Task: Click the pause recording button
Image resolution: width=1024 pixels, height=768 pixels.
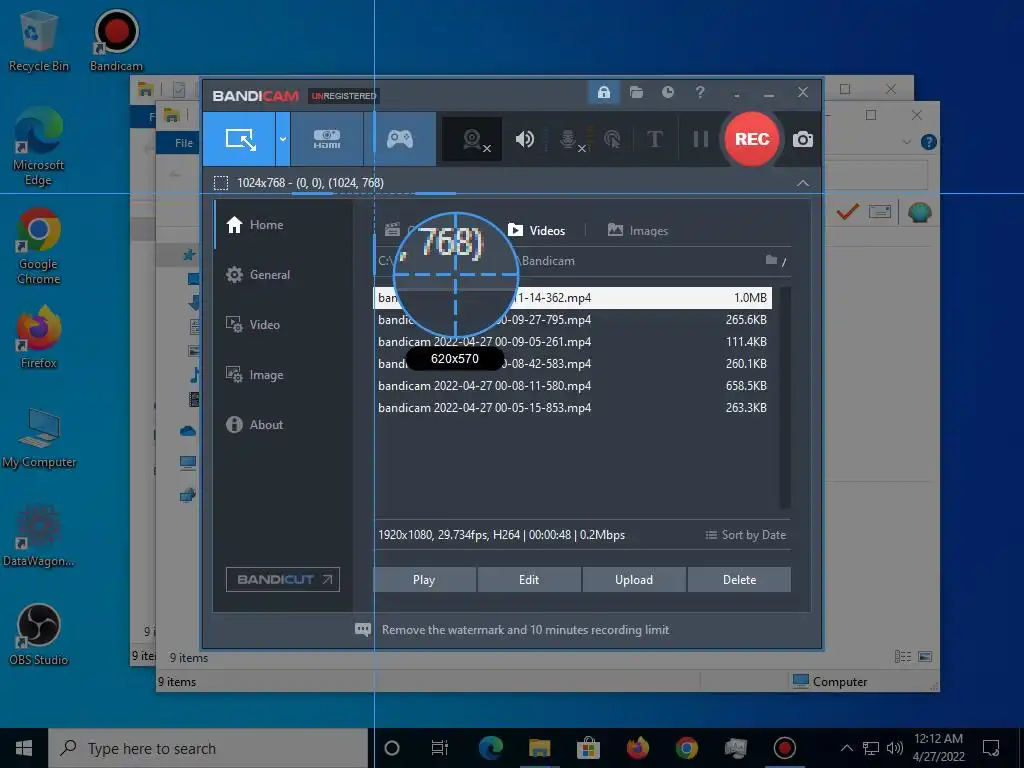Action: [701, 139]
